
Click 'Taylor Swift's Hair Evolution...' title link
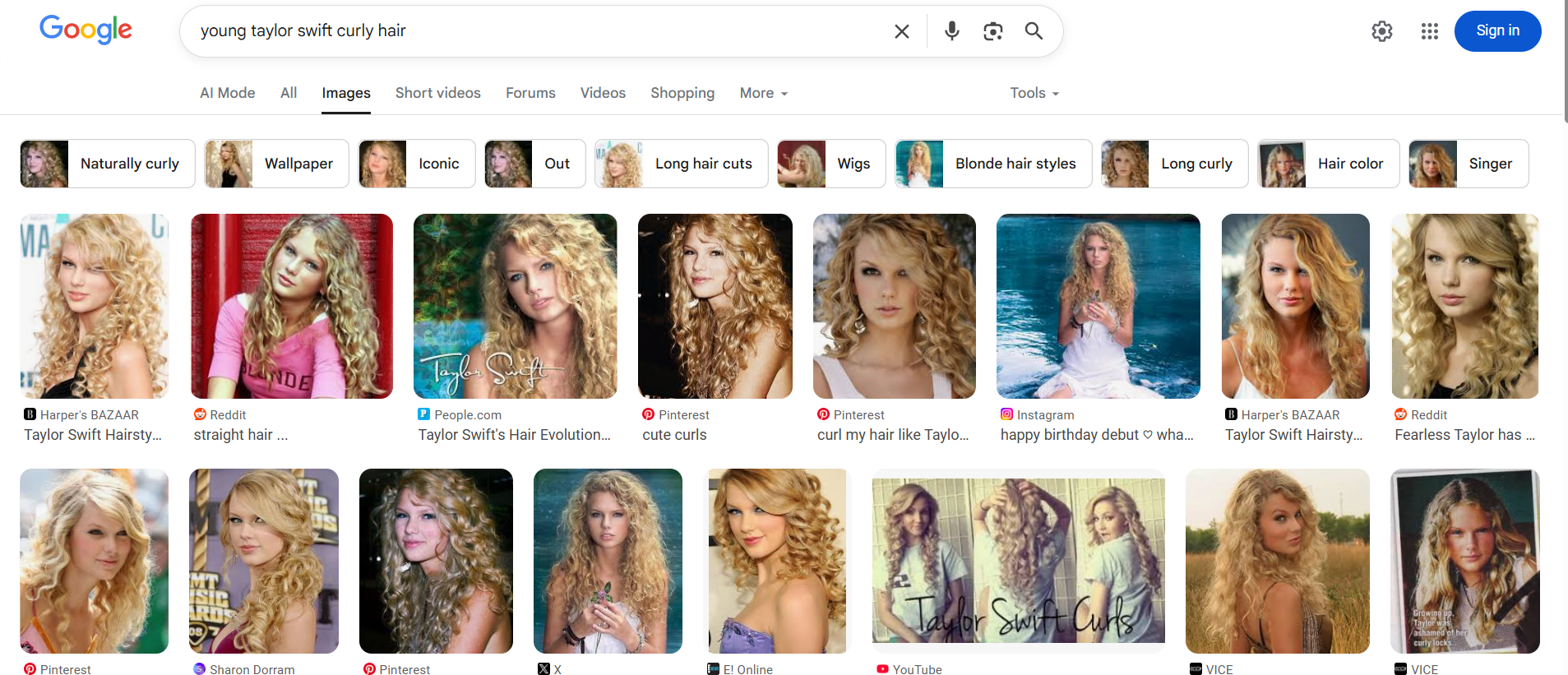(515, 435)
